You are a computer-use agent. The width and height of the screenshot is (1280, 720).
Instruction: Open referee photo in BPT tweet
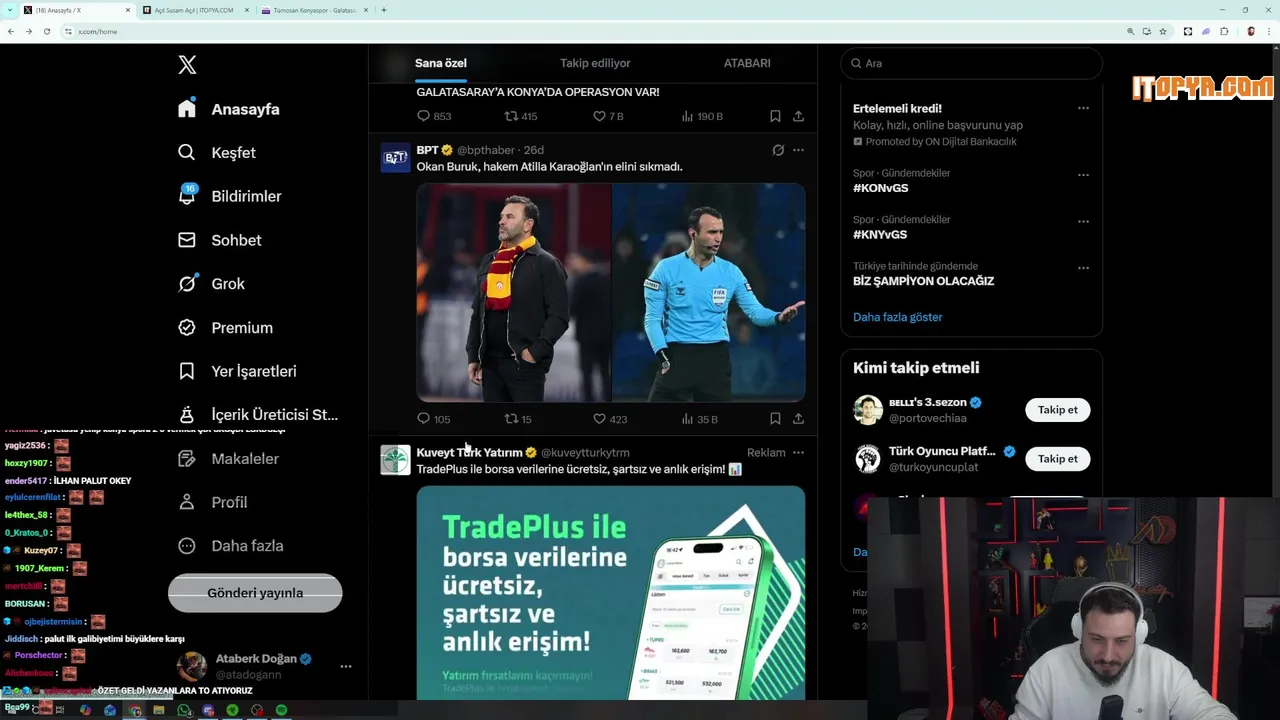(709, 292)
